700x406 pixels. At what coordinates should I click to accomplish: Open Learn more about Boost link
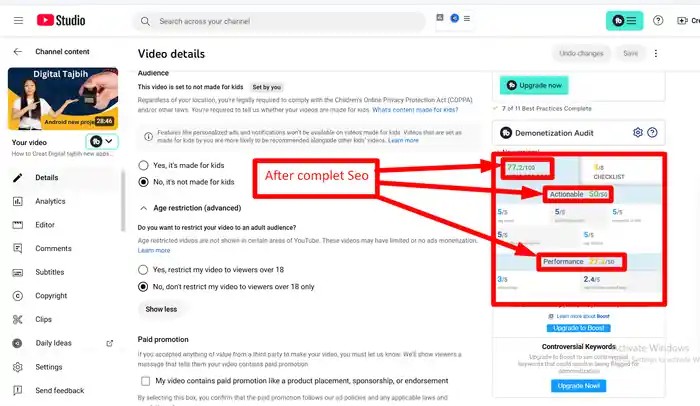pyautogui.click(x=583, y=316)
